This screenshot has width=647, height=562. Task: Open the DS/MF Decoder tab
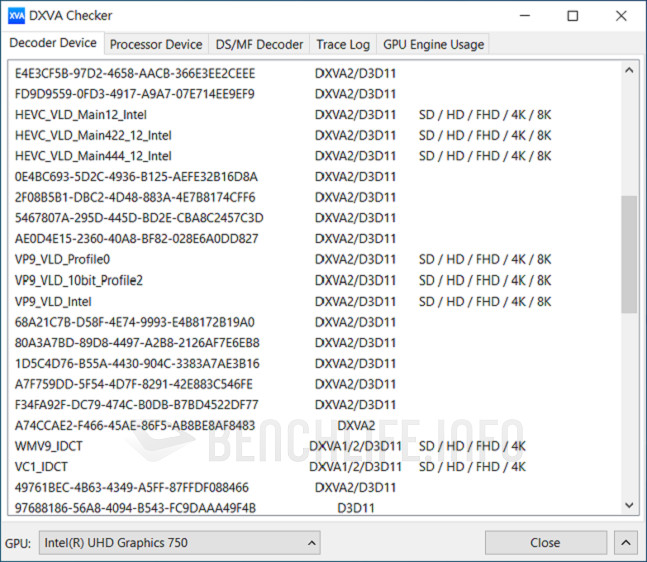click(258, 44)
